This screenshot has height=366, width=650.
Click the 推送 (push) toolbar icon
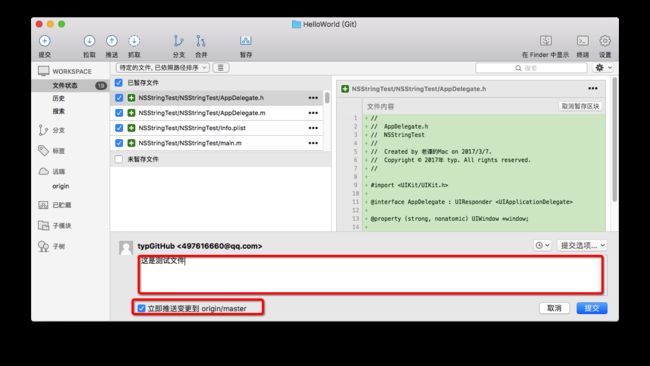pos(112,41)
